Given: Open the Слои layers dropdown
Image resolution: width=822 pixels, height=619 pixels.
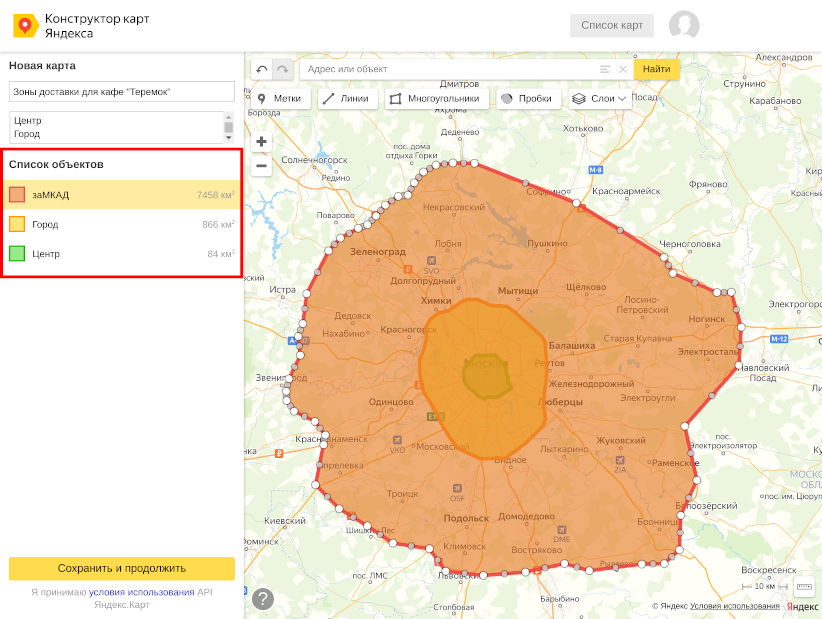Looking at the screenshot, I should tap(600, 99).
